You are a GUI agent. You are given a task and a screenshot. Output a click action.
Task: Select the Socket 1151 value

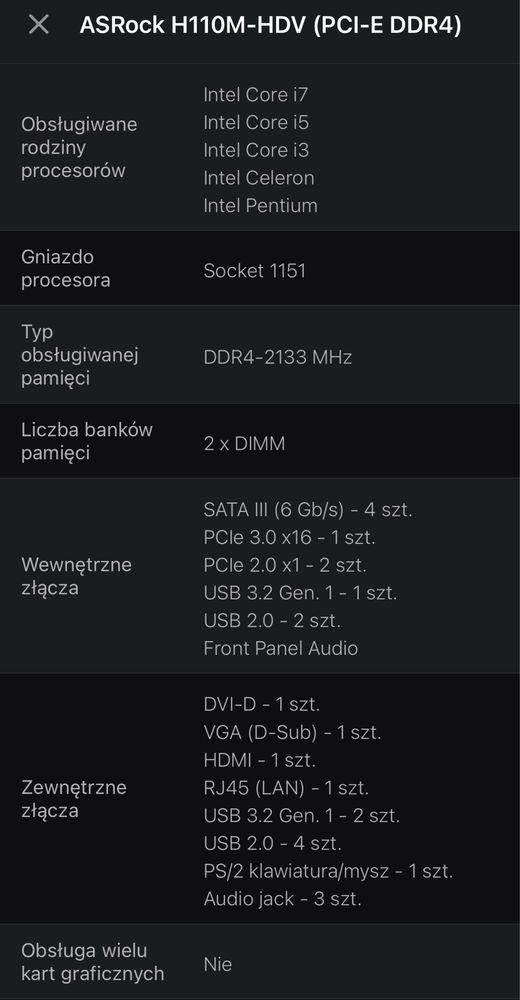(x=255, y=270)
